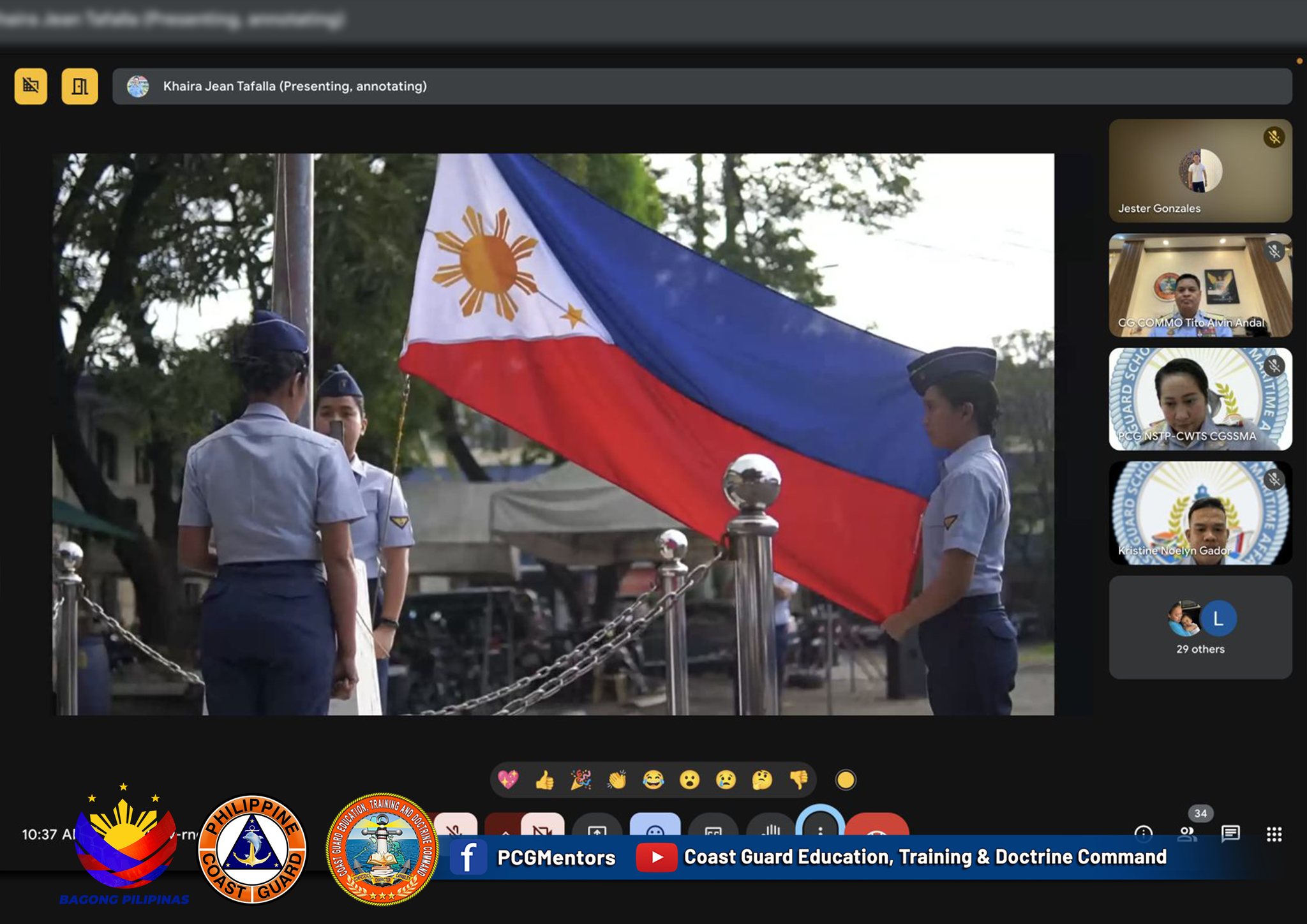Select Khaira Jean Tafalla presenting label
The height and width of the screenshot is (924, 1307).
295,86
